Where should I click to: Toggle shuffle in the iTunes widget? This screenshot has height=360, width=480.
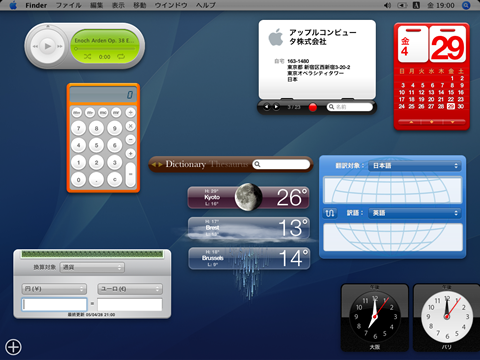[87, 57]
